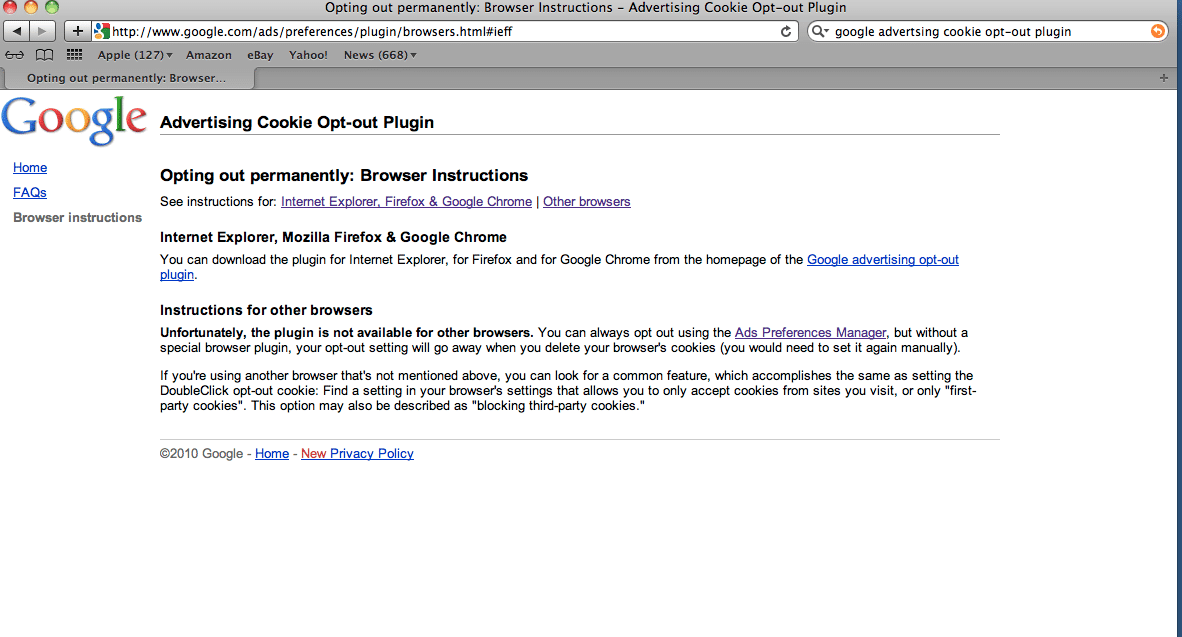1182x637 pixels.
Task: Click the ©2010 Google footer text
Action: [201, 453]
